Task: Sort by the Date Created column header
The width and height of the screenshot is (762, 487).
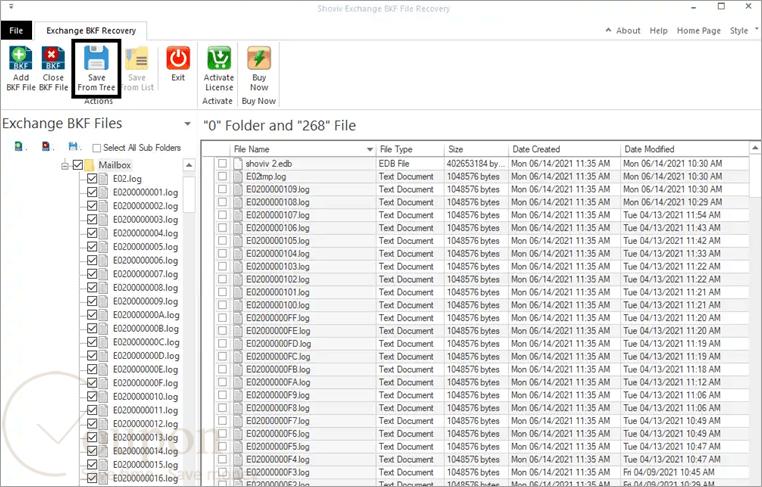Action: click(x=564, y=149)
